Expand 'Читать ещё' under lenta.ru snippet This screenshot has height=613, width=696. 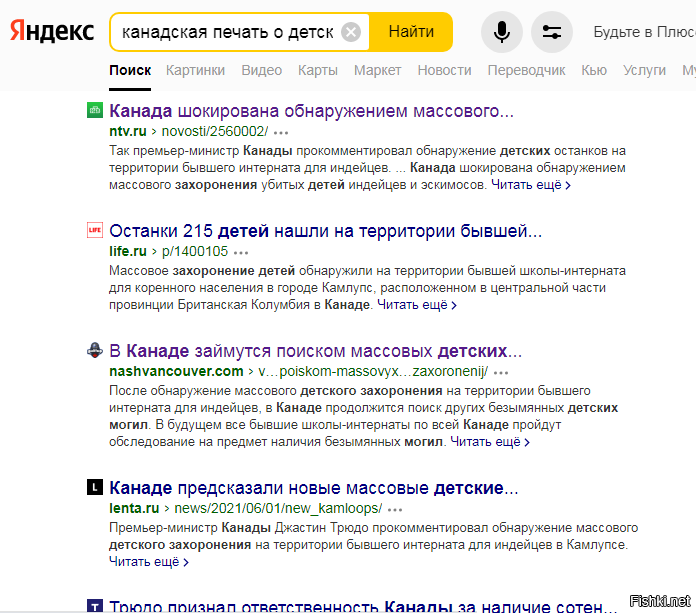pyautogui.click(x=149, y=562)
